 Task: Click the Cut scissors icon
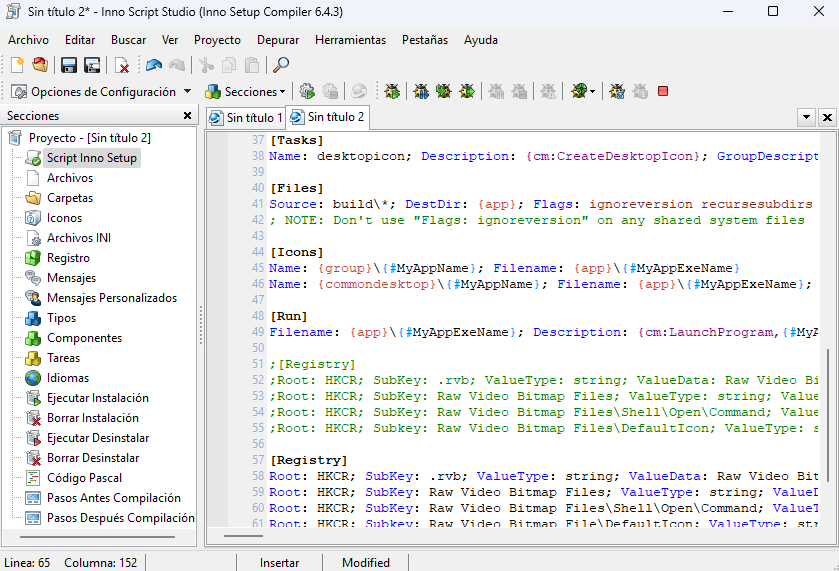pyautogui.click(x=206, y=65)
